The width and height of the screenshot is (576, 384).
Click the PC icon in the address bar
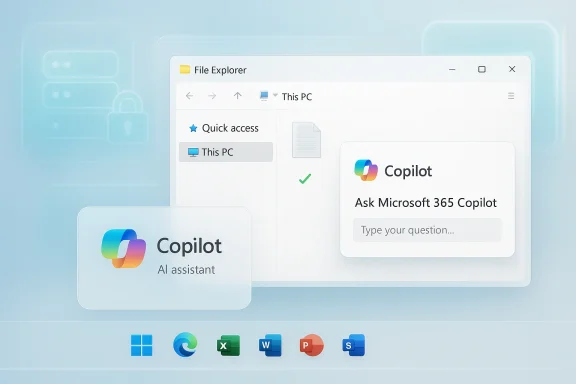[x=264, y=96]
